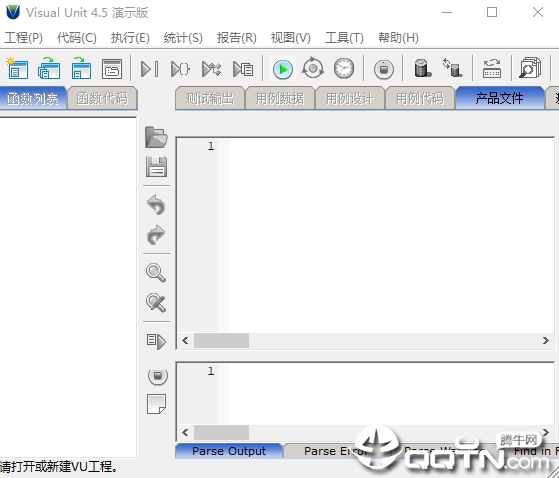This screenshot has height=478, width=559.
Task: Open the 报告(R) menu
Action: (237, 37)
